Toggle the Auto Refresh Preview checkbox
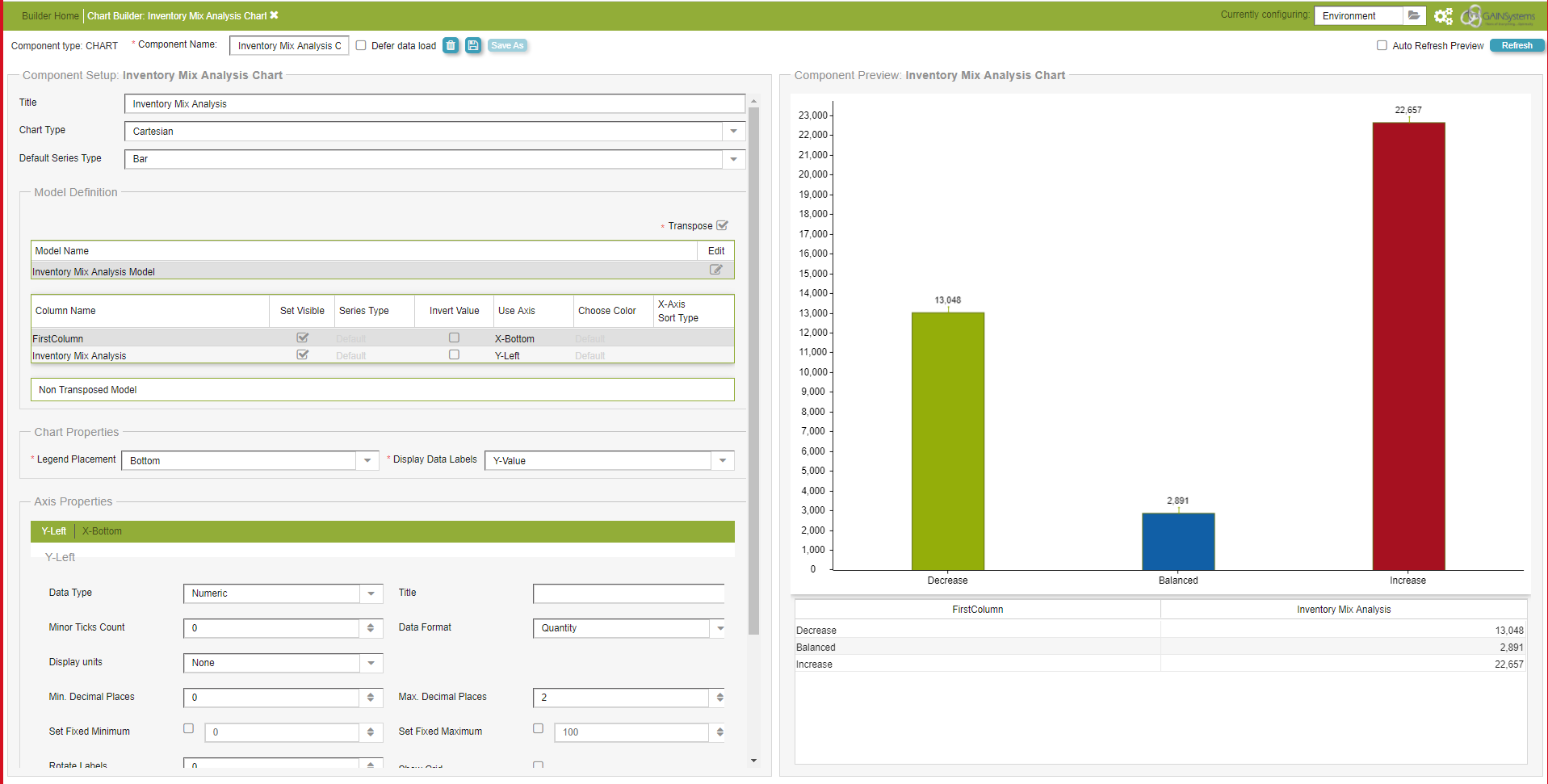The height and width of the screenshot is (784, 1548). (1382, 45)
